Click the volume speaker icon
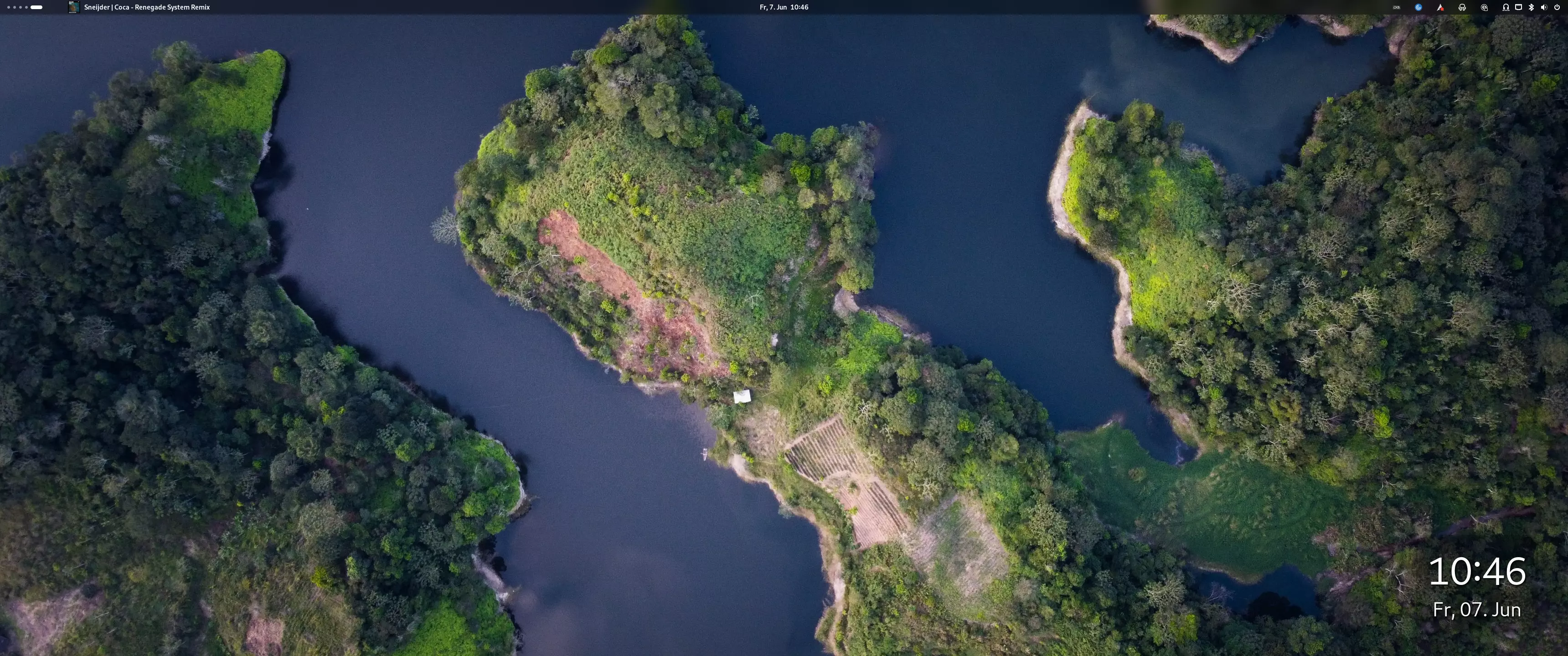 [x=1544, y=7]
